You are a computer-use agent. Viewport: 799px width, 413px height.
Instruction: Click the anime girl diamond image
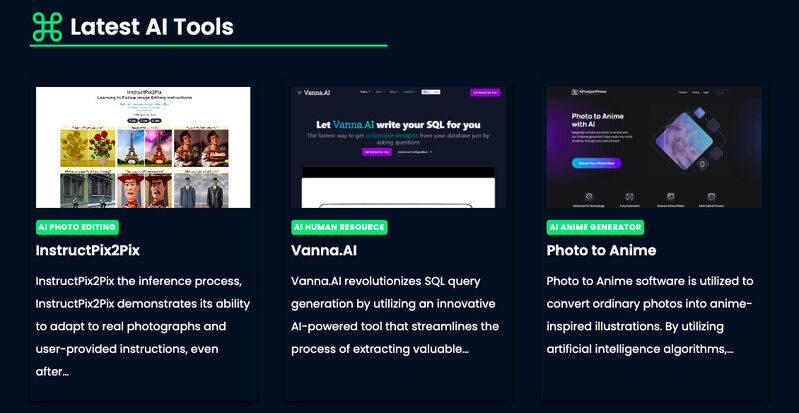(x=684, y=140)
